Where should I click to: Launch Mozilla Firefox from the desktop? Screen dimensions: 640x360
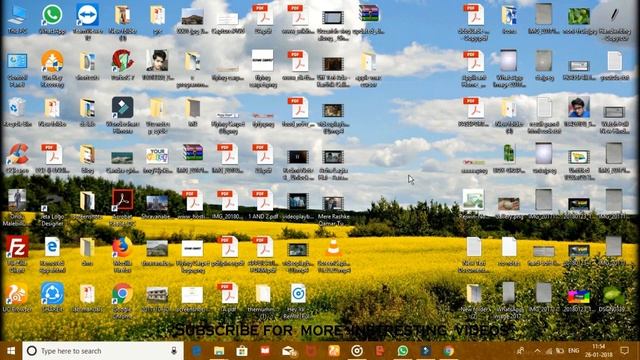coord(122,254)
